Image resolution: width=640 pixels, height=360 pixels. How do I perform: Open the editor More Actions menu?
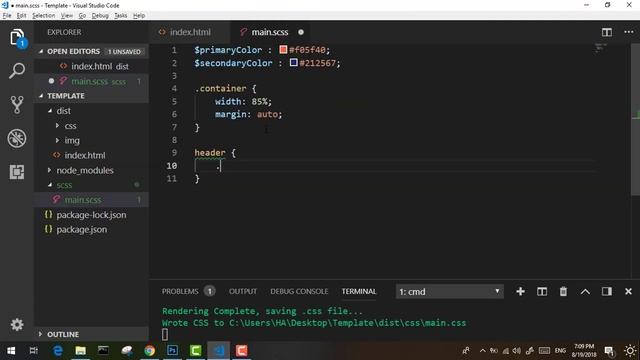[629, 32]
